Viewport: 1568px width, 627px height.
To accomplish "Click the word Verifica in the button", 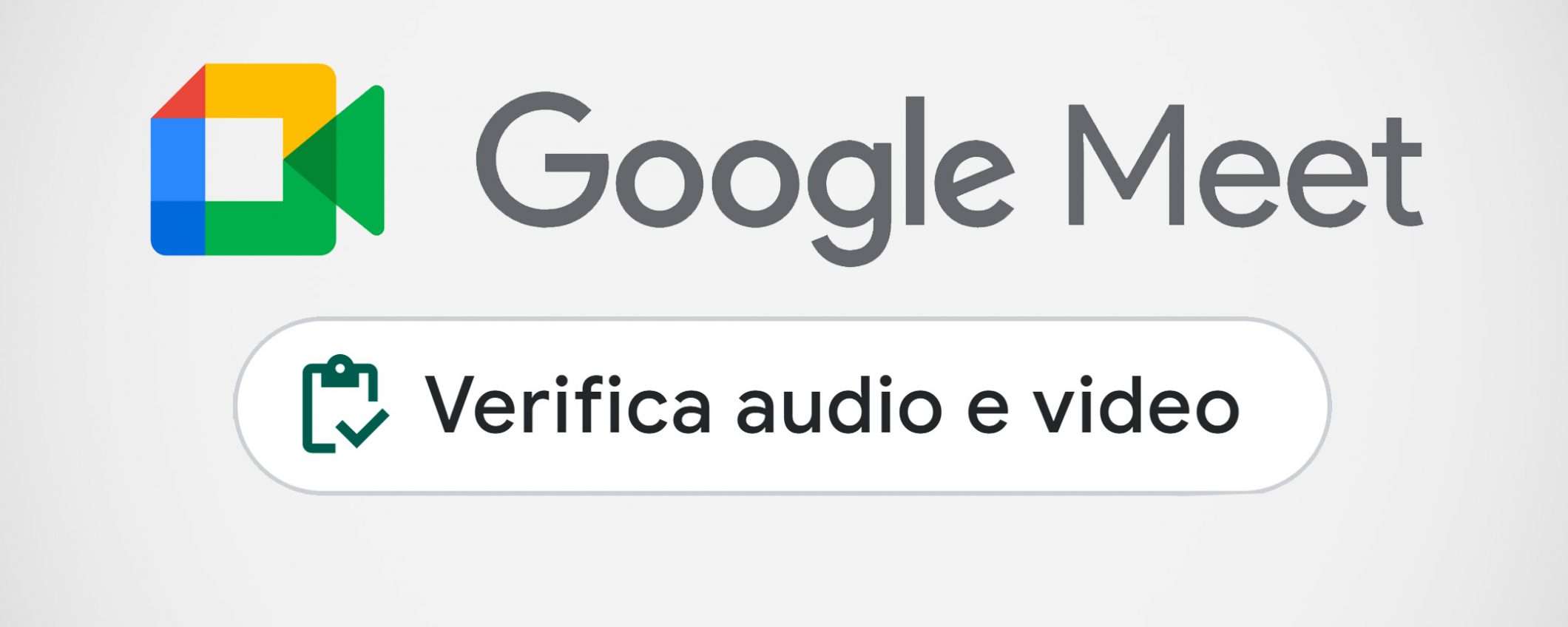I will click(x=567, y=404).
